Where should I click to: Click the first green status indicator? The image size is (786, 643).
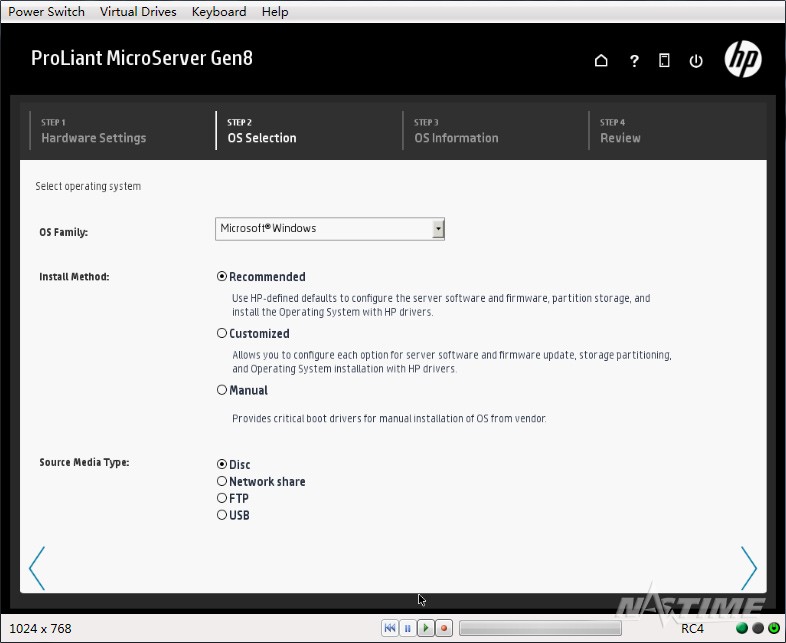pyautogui.click(x=742, y=628)
